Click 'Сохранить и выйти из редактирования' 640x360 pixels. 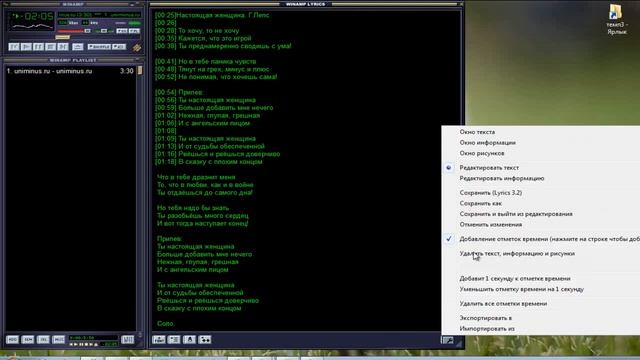(516, 214)
